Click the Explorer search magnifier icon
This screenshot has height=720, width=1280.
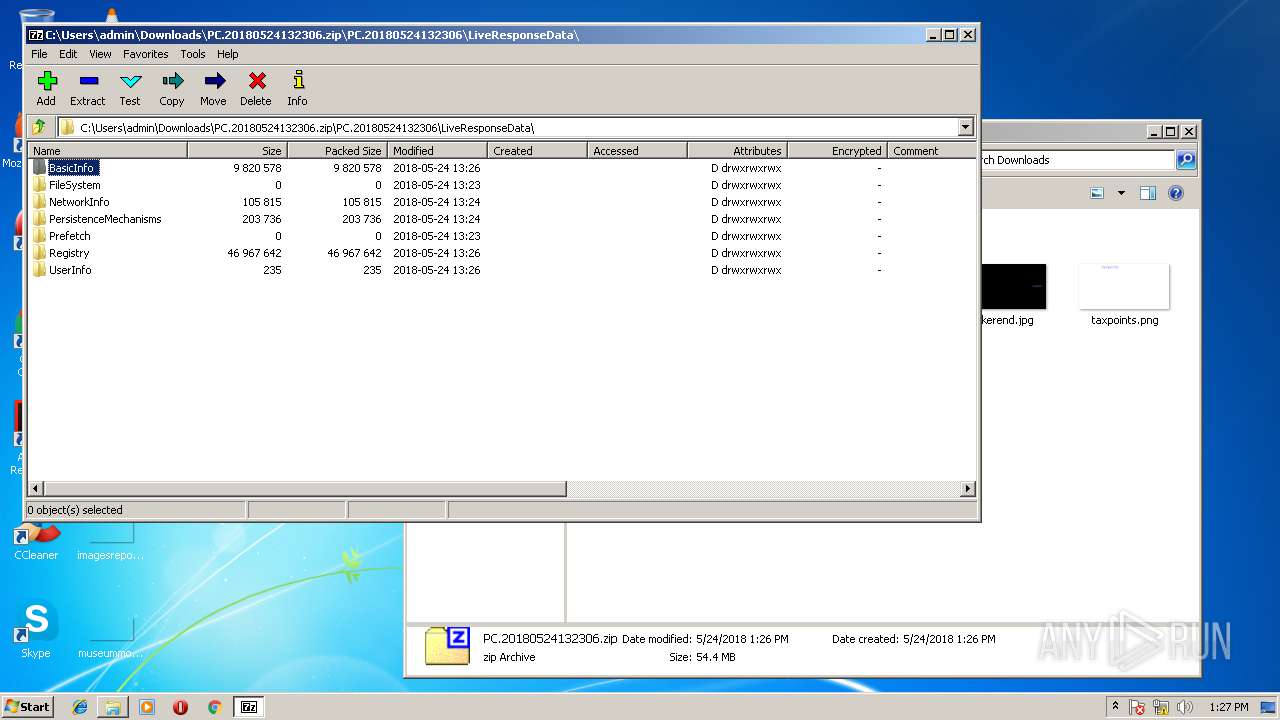point(1185,160)
